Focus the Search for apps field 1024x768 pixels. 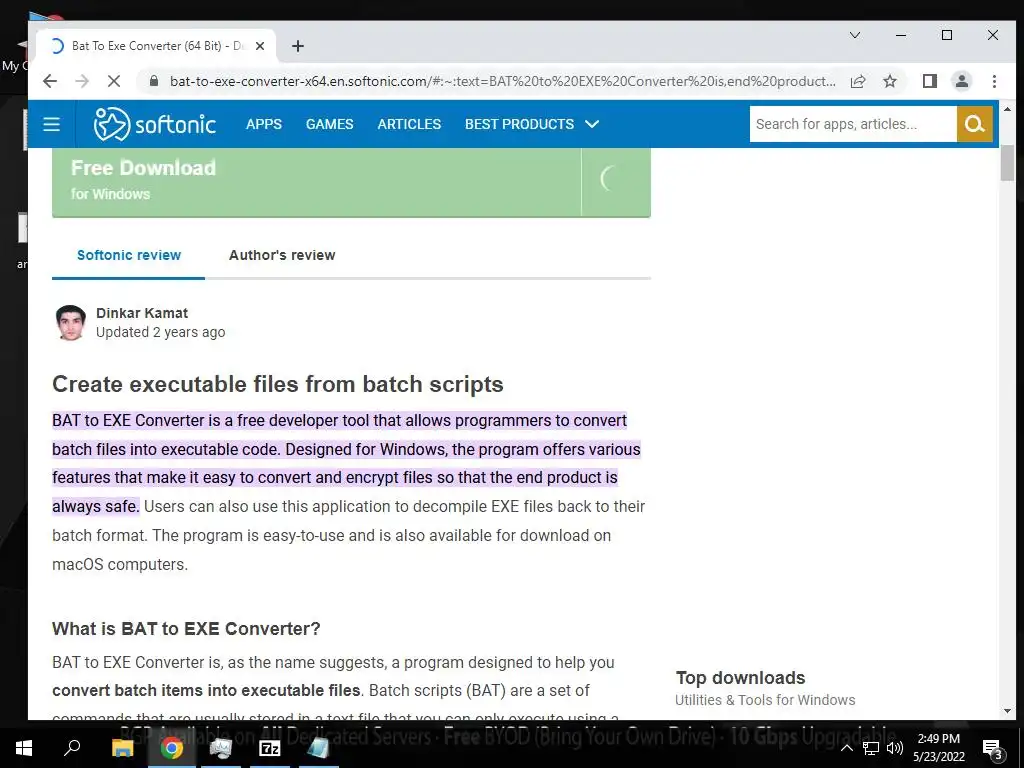point(853,124)
